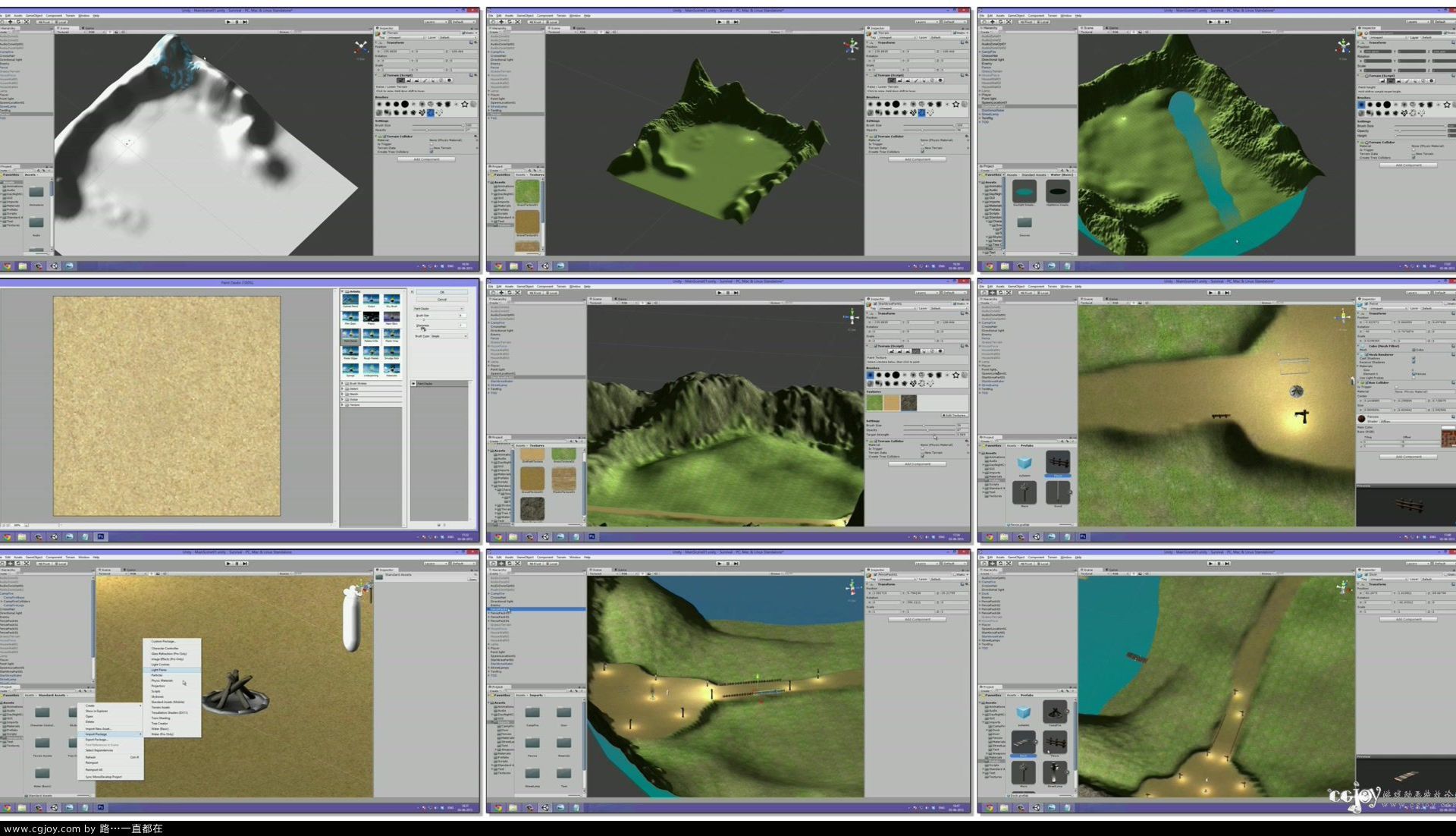Viewport: 1456px width, 836px height.
Task: Select Paint Texture tool in mountain terrain window
Action: [x=916, y=351]
